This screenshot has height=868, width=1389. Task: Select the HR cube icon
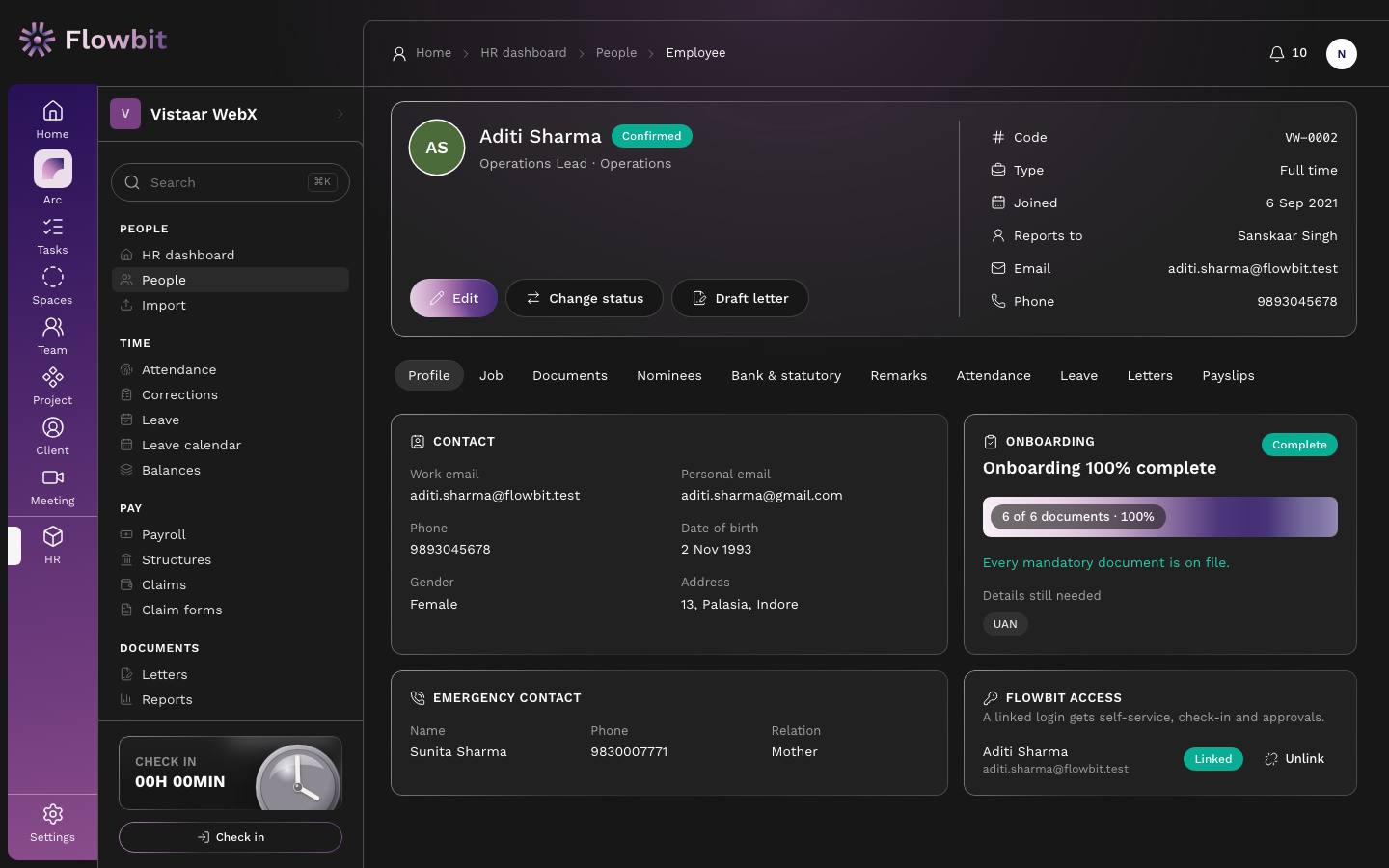click(x=53, y=545)
